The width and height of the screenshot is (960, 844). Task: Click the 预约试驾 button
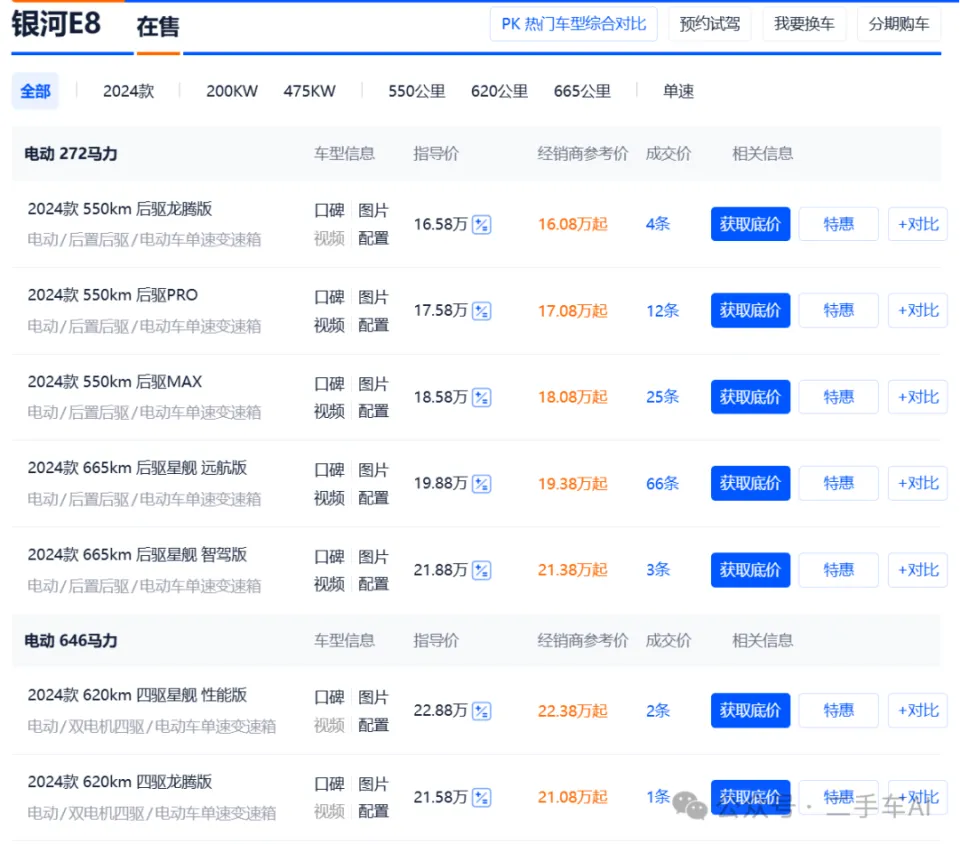710,24
